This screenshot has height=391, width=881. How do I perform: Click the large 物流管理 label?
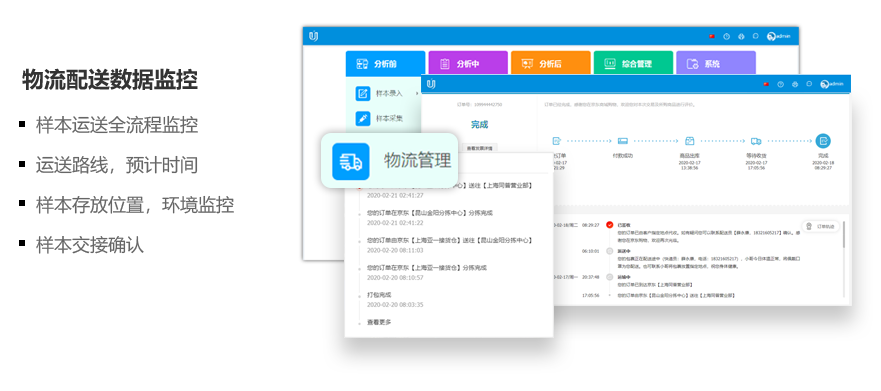pyautogui.click(x=417, y=161)
